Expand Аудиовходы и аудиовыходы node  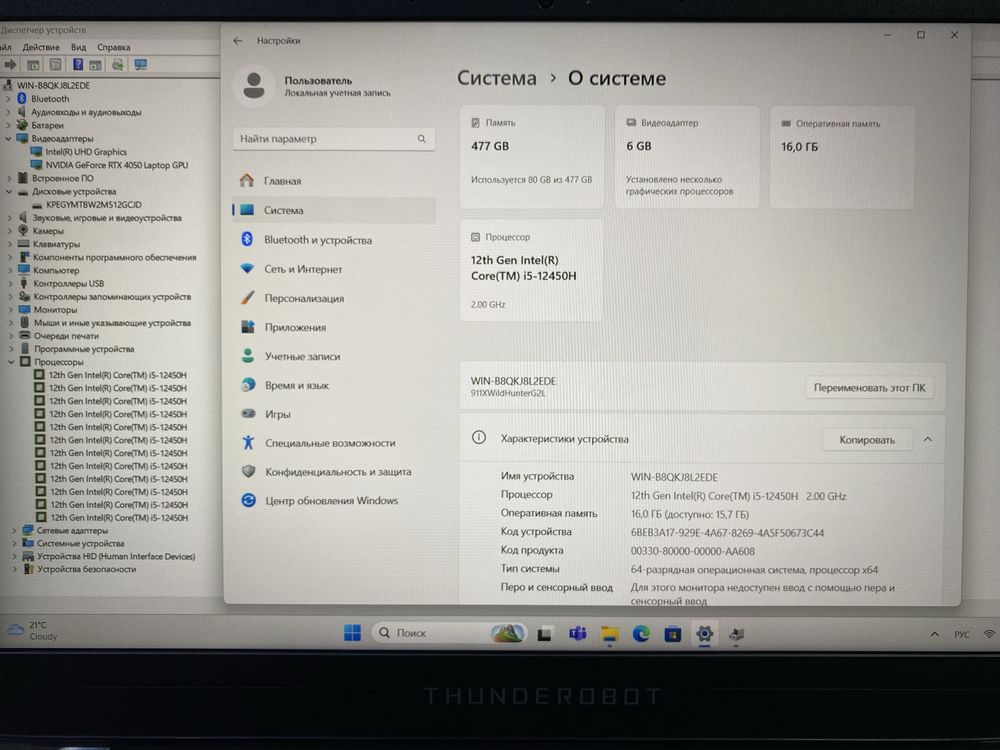8,112
